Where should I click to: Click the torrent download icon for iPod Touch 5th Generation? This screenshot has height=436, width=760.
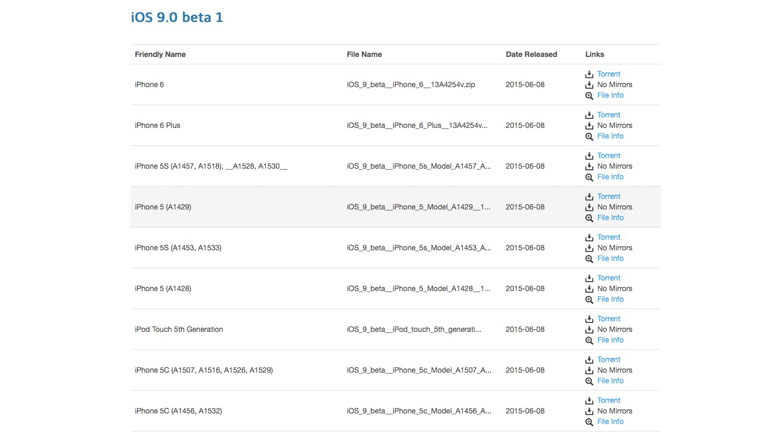pyautogui.click(x=589, y=319)
